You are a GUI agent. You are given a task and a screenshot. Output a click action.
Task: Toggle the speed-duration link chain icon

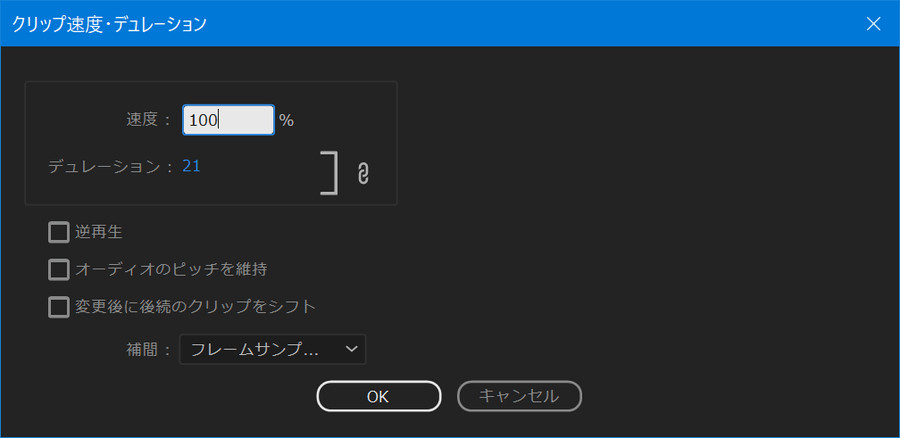(x=363, y=173)
